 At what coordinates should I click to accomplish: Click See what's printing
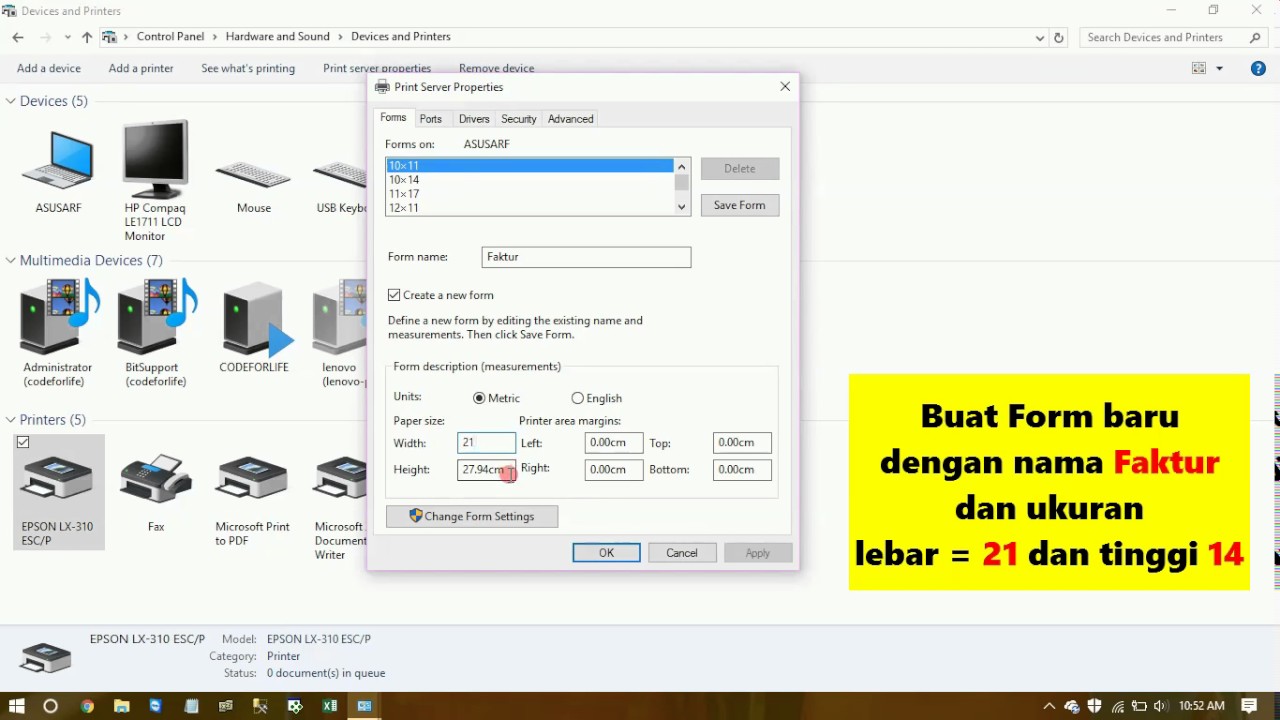248,68
